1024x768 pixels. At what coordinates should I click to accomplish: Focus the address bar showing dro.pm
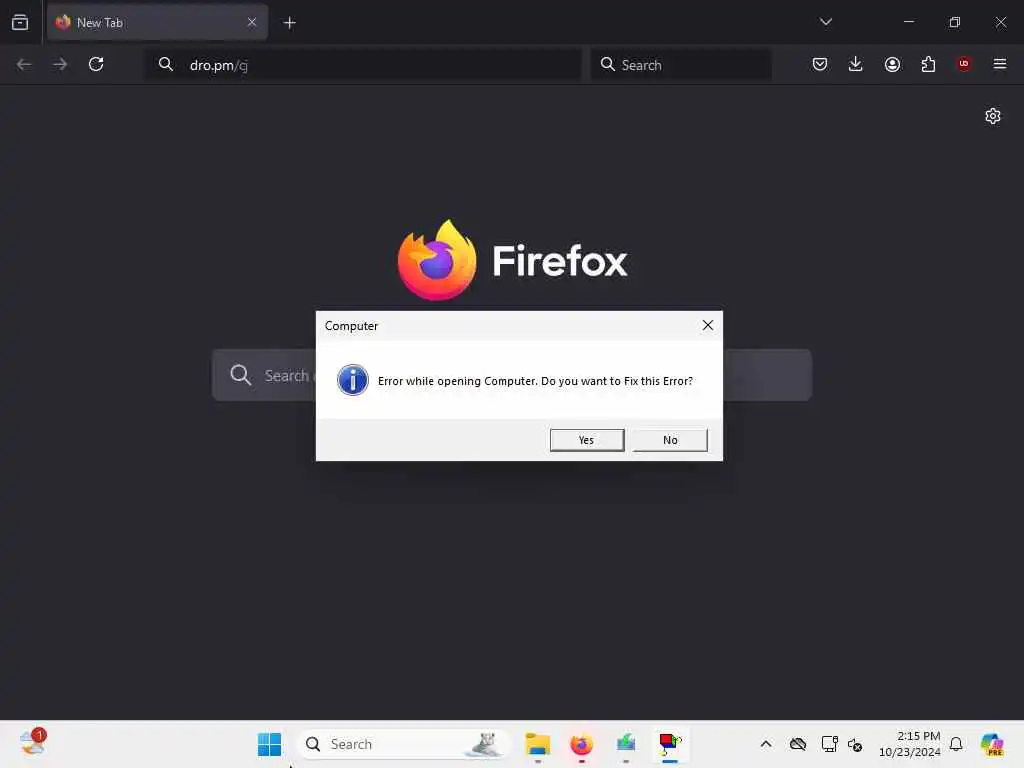(x=363, y=65)
